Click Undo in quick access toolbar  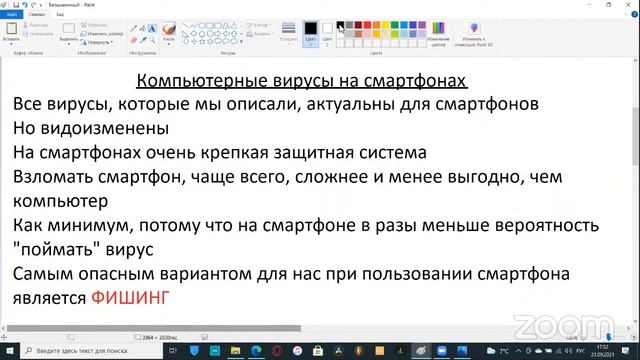(x=24, y=5)
